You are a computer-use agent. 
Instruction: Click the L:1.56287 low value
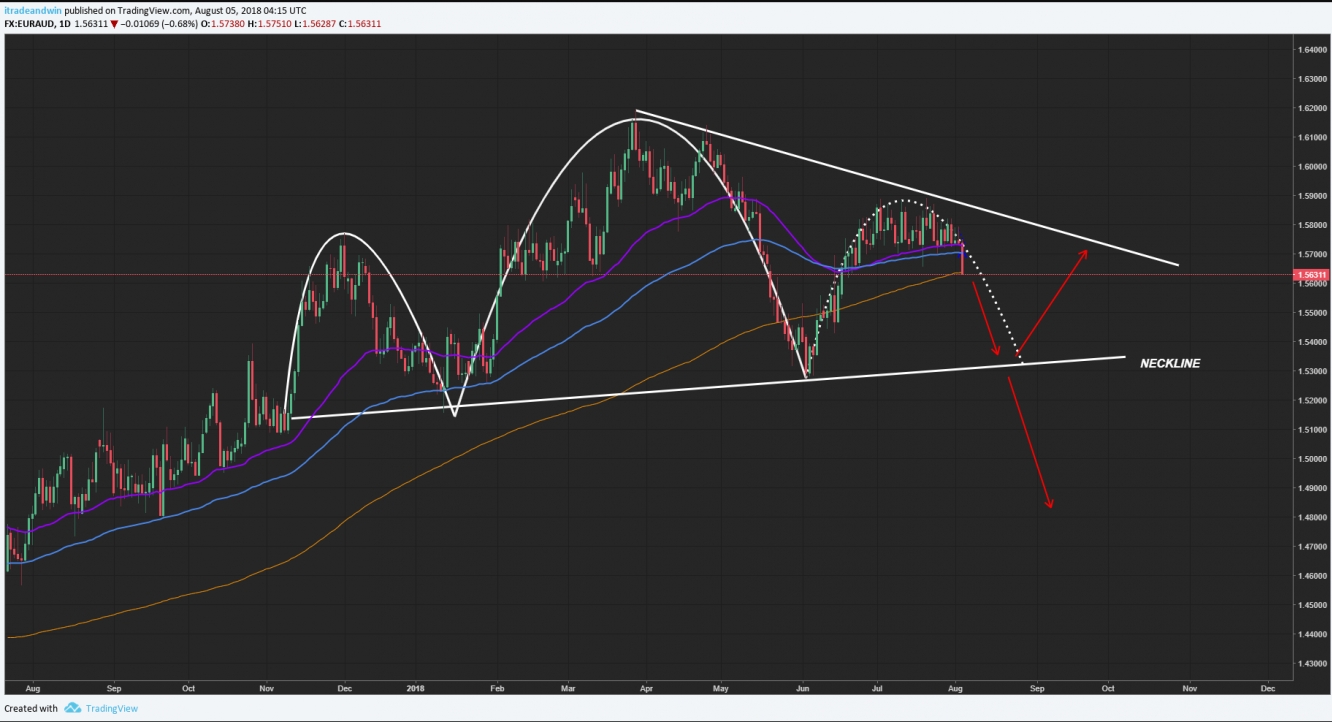tap(316, 23)
